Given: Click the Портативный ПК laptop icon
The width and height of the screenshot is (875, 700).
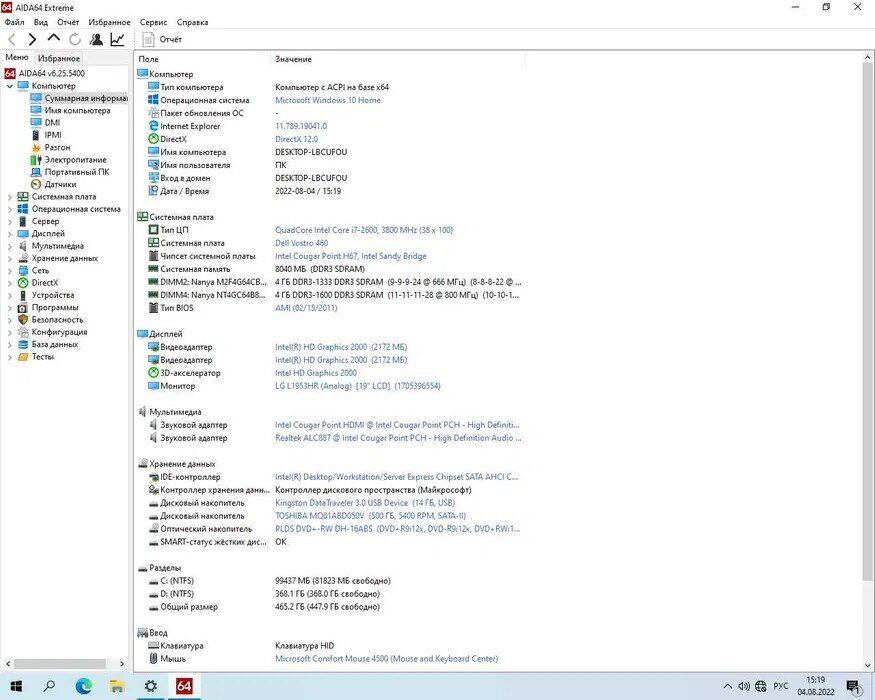Looking at the screenshot, I should [36, 172].
